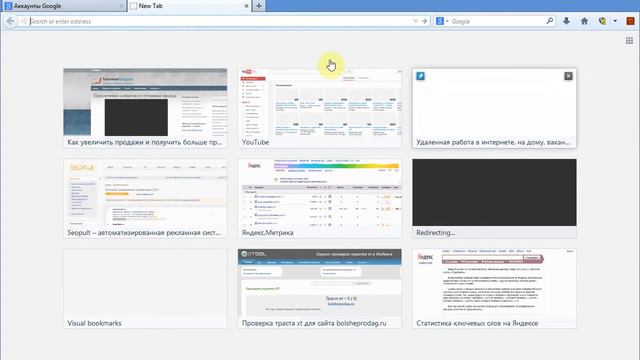The image size is (640, 360).
Task: Open the address bar history dropdown
Action: (x=416, y=21)
